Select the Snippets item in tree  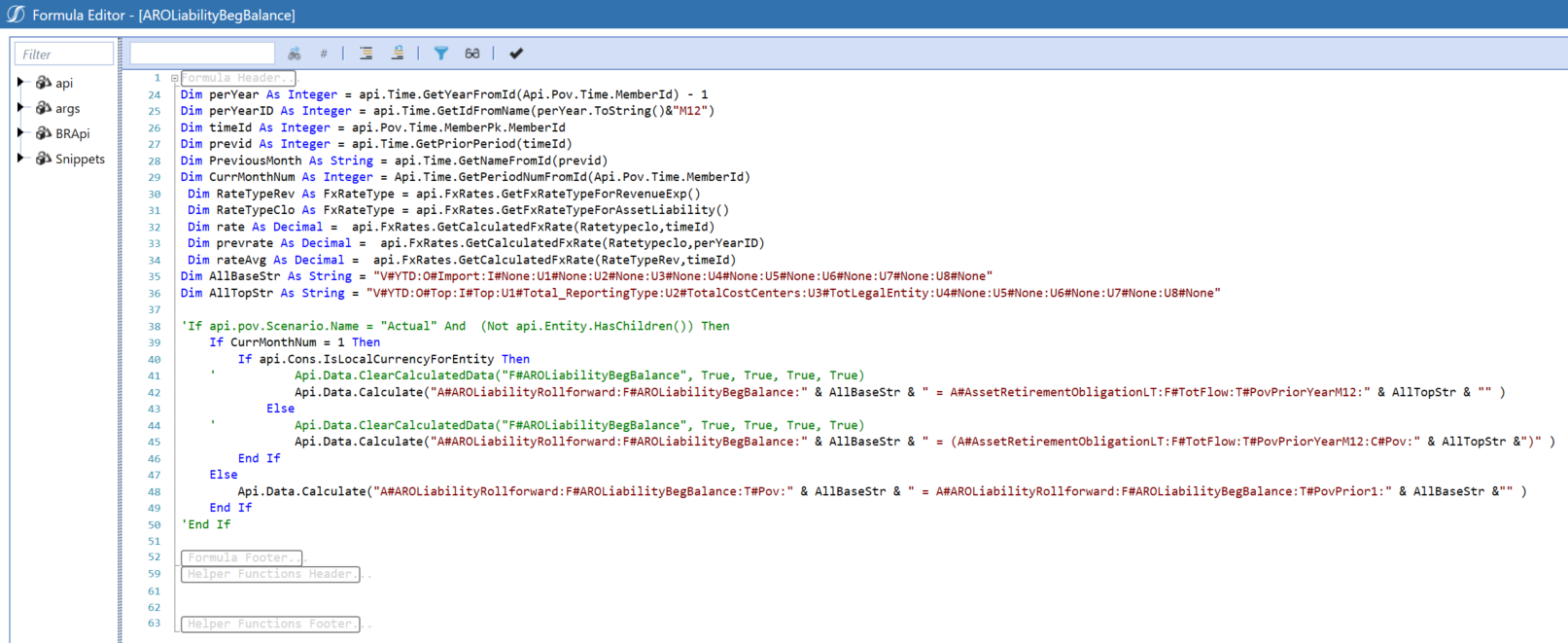tap(80, 160)
